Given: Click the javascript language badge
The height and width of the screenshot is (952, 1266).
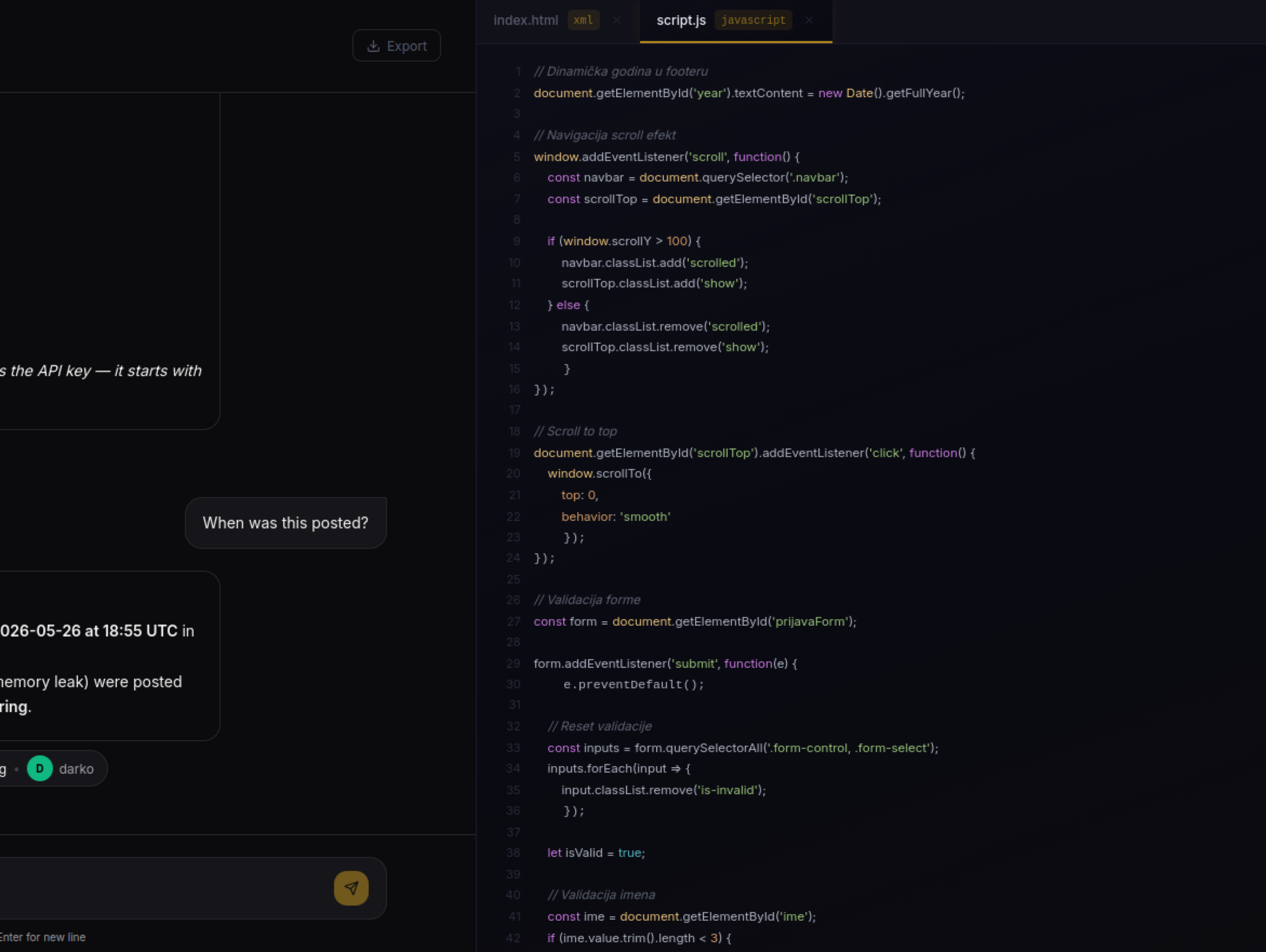Looking at the screenshot, I should [753, 20].
